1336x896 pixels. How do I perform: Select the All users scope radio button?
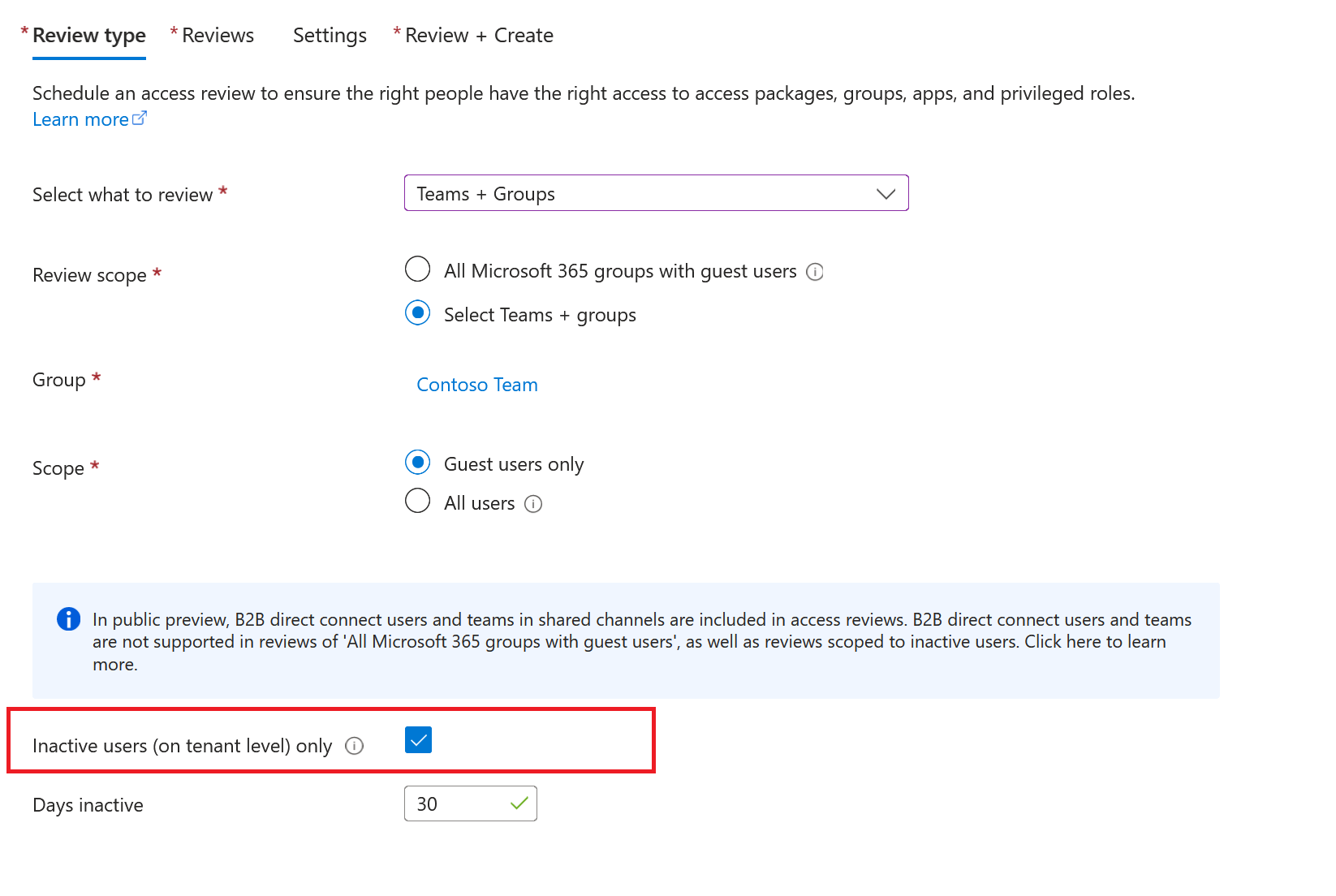418,501
